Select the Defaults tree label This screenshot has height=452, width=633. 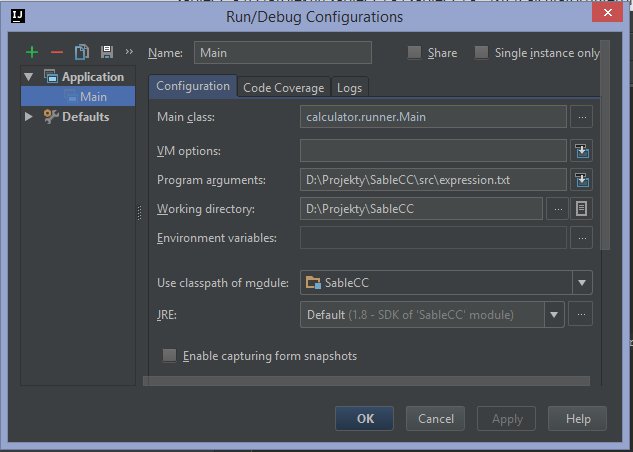[86, 117]
